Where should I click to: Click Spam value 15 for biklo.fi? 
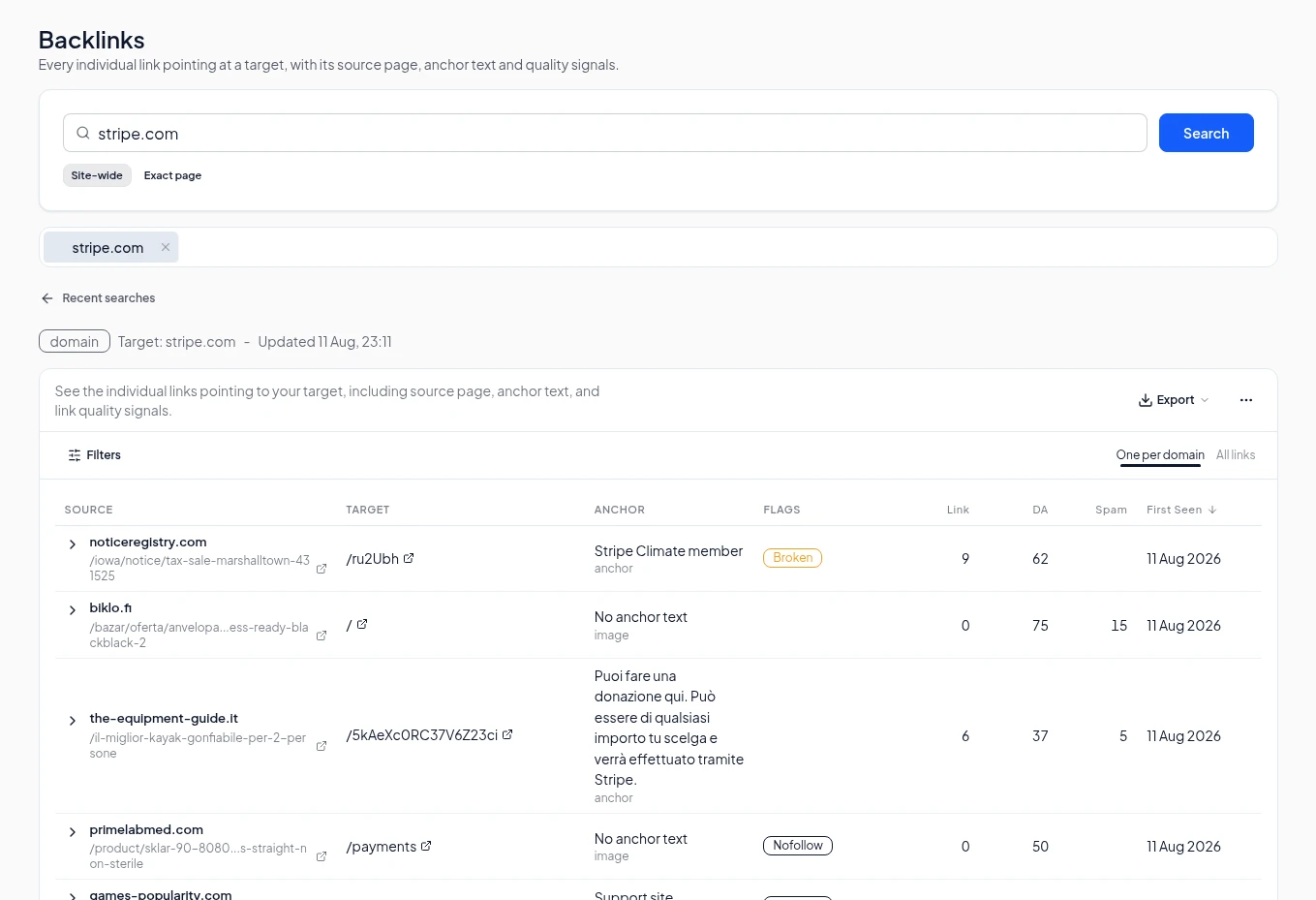tap(1119, 626)
